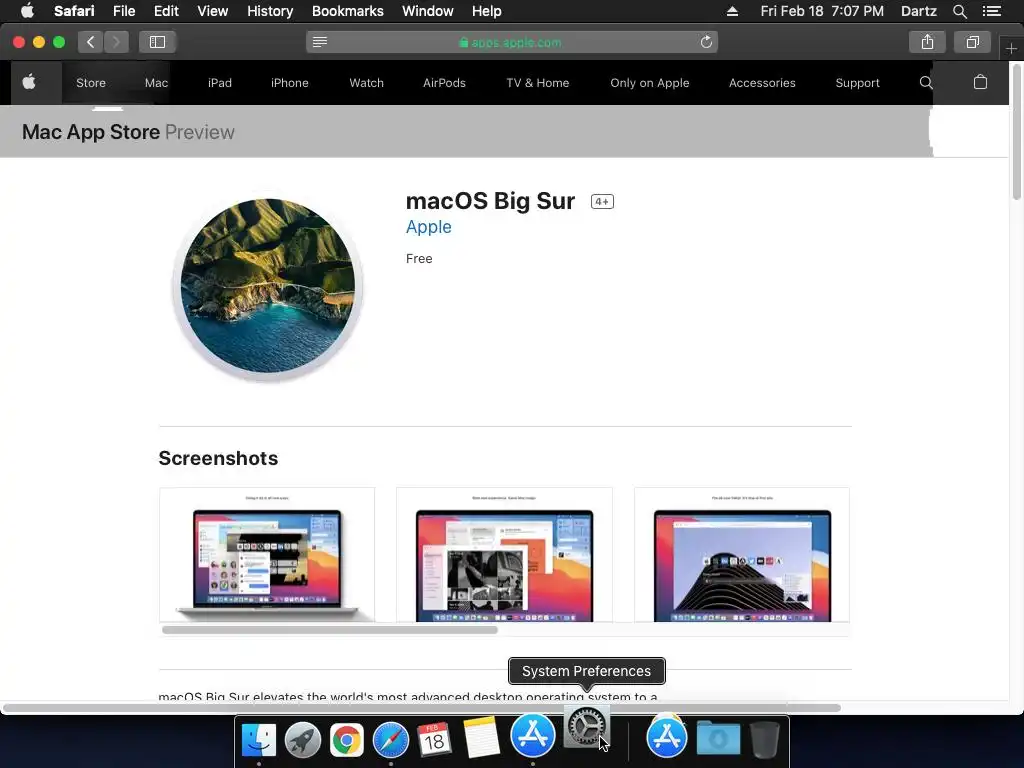Image resolution: width=1024 pixels, height=768 pixels.
Task: Open the shopping bag icon
Action: coord(980,82)
